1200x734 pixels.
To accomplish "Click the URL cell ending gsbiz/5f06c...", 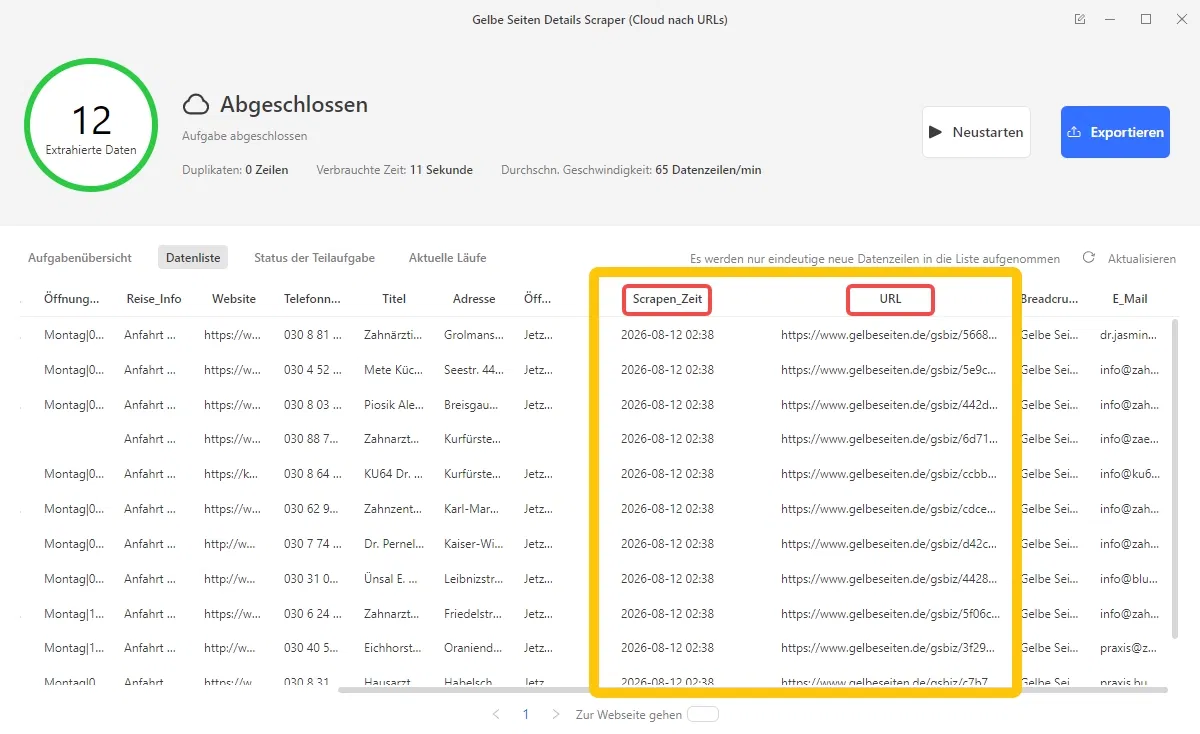I will tap(889, 614).
